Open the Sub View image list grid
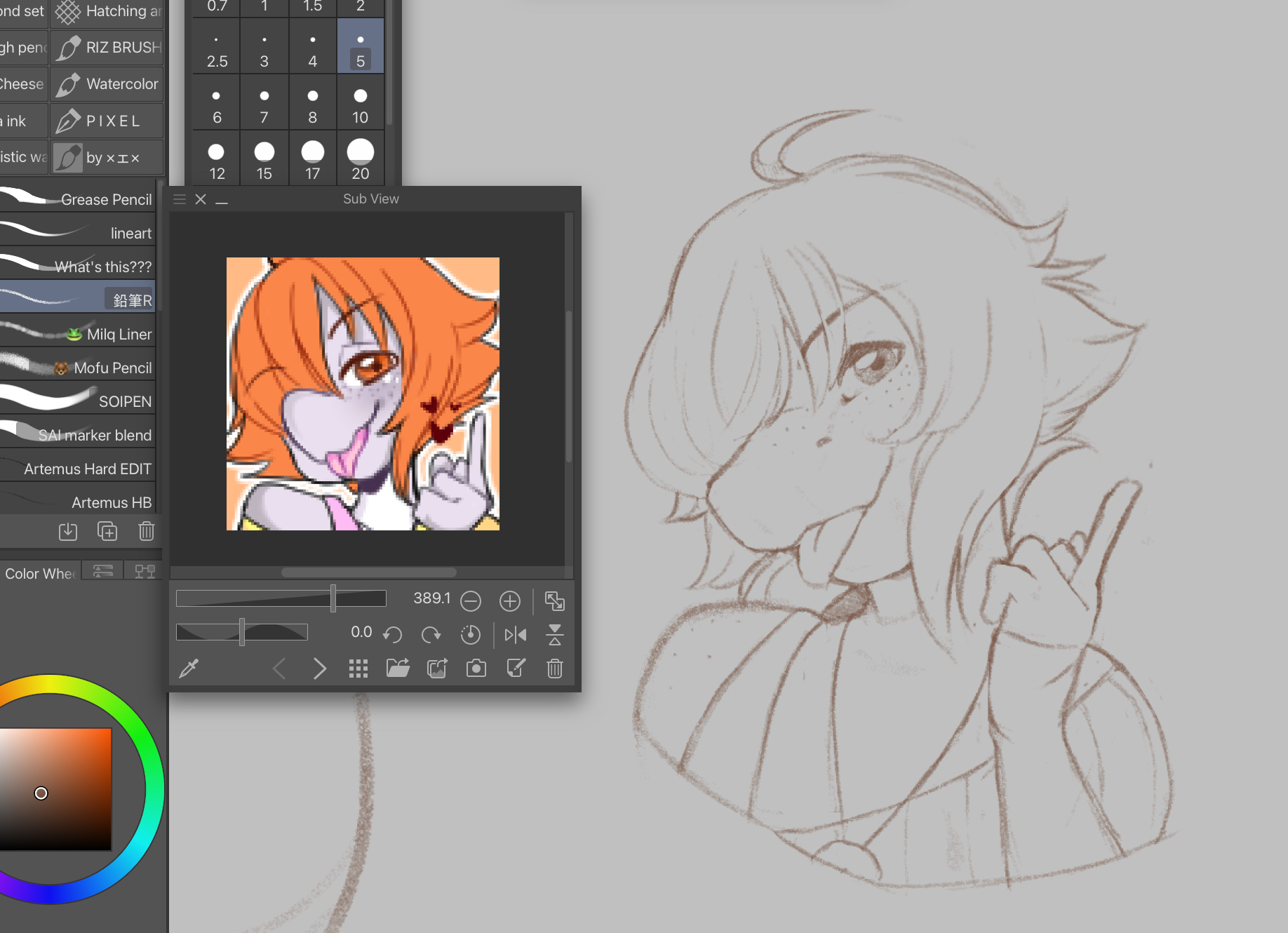 coord(358,669)
